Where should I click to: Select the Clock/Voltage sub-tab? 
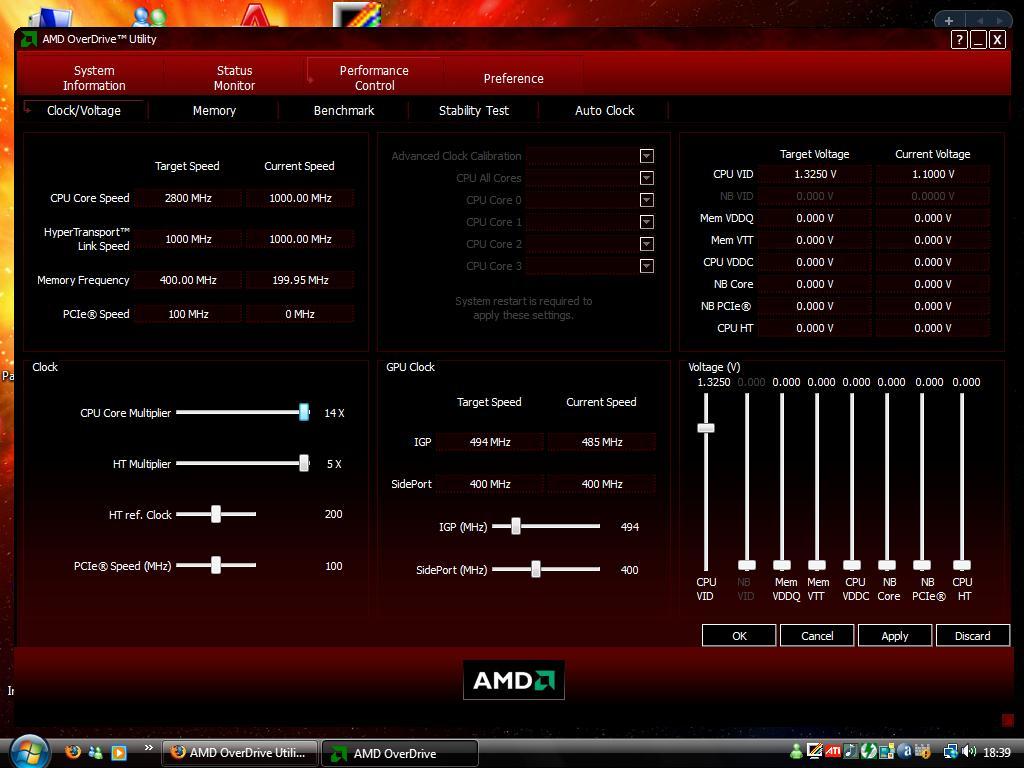point(84,110)
